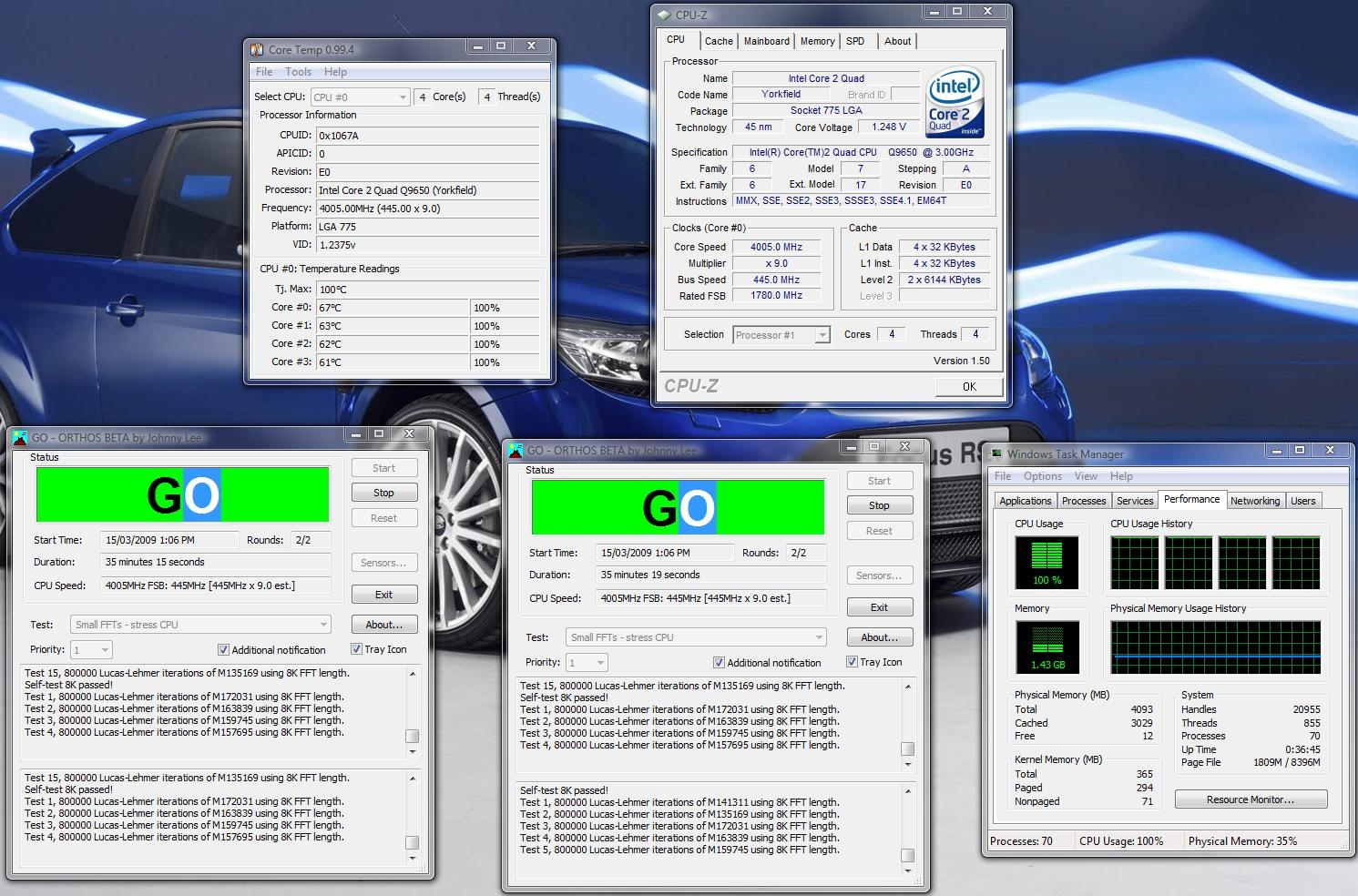Click Exit in the right ORTHOS window
This screenshot has width=1358, height=896.
pos(879,607)
